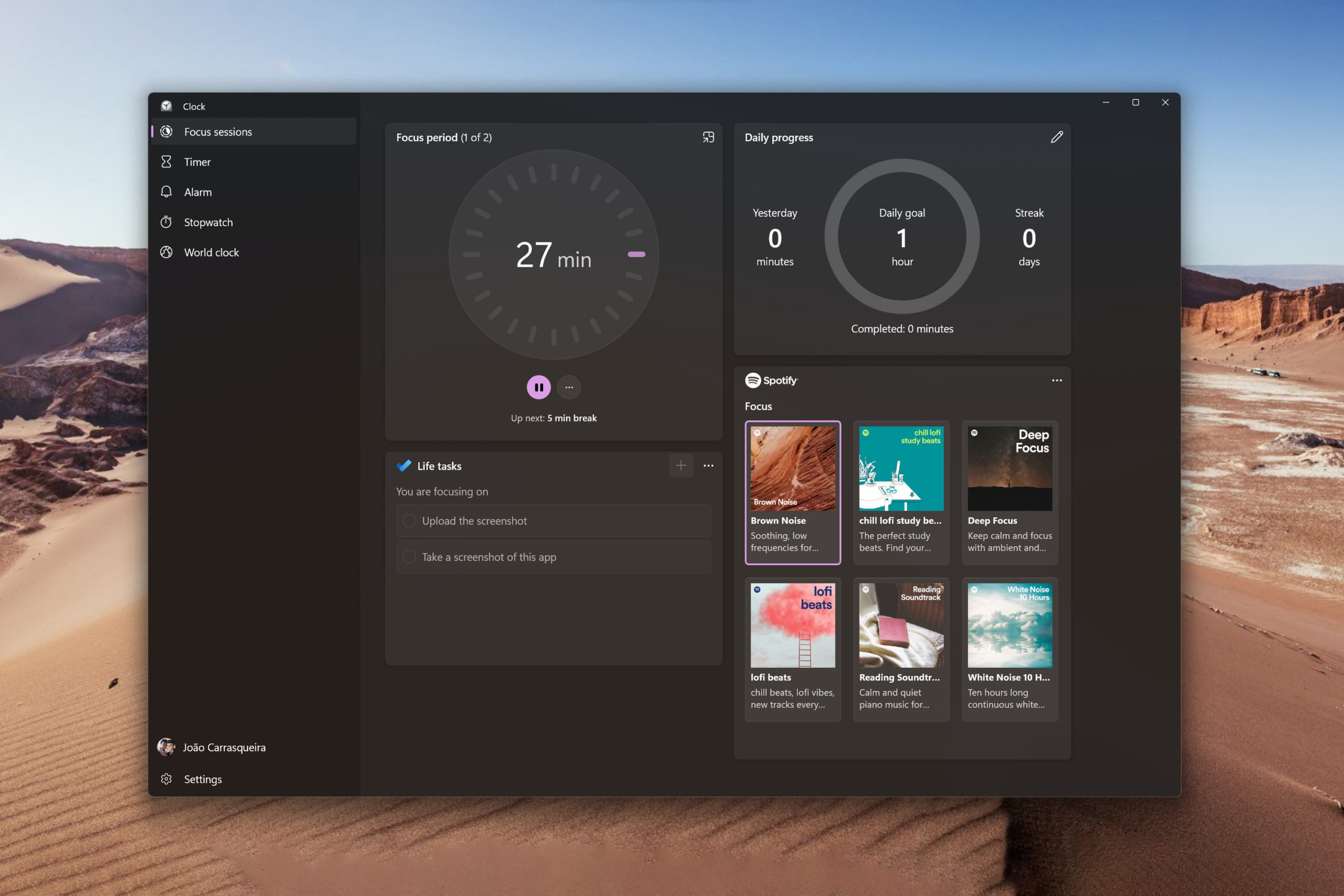Image resolution: width=1344 pixels, height=896 pixels.
Task: Click the 'Focus period (1 of 2)' heading
Action: click(x=444, y=137)
